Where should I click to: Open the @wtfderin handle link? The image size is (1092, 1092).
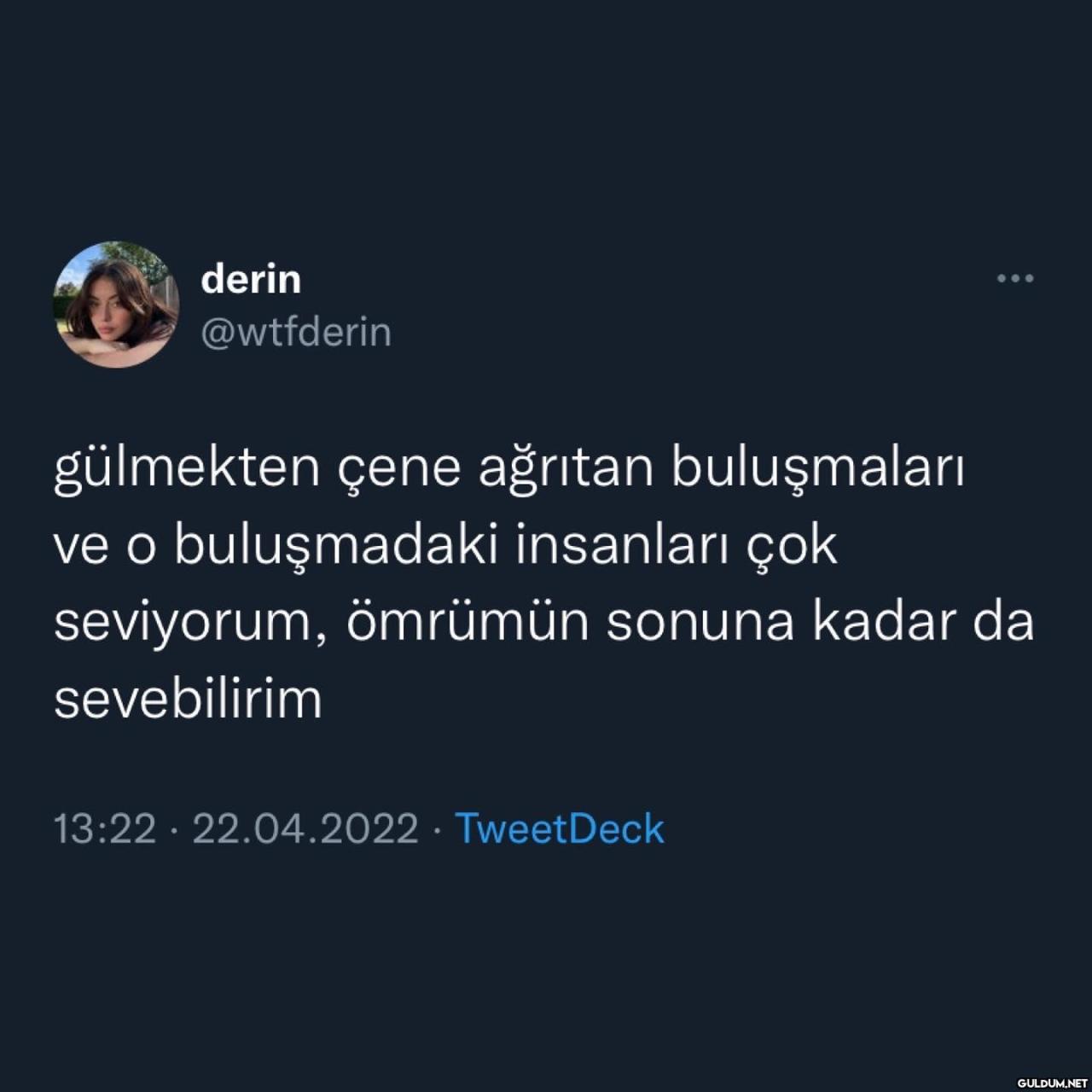click(296, 332)
